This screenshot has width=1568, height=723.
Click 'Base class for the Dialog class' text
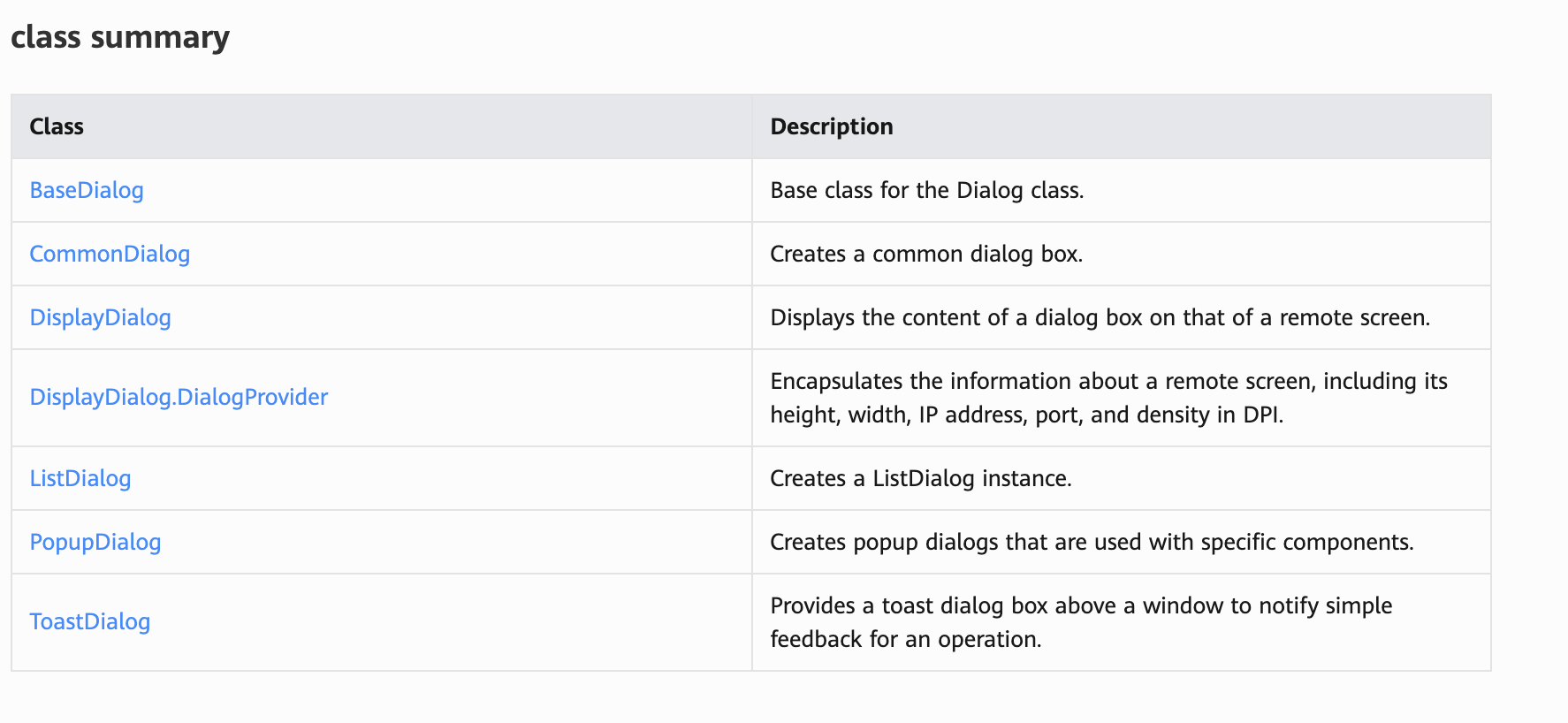(x=926, y=190)
